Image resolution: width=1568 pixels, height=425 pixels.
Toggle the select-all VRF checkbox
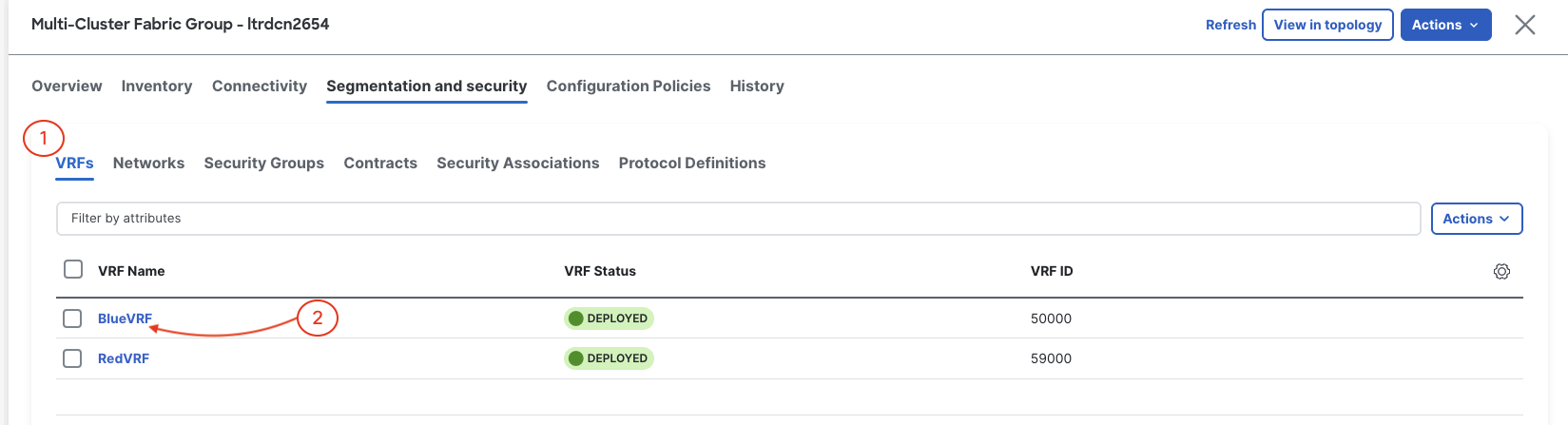[x=73, y=269]
